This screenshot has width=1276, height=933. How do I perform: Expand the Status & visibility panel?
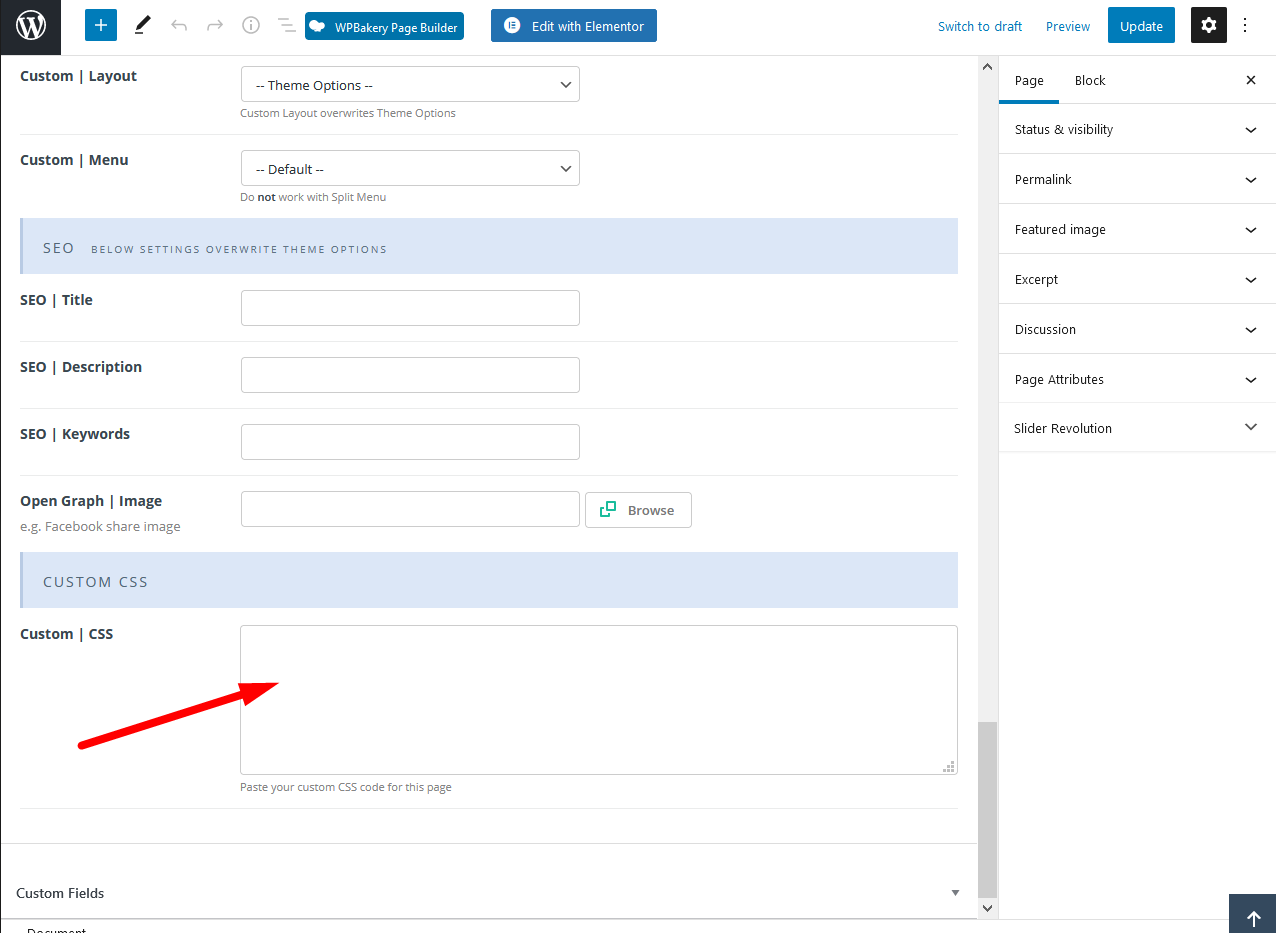[x=1136, y=129]
